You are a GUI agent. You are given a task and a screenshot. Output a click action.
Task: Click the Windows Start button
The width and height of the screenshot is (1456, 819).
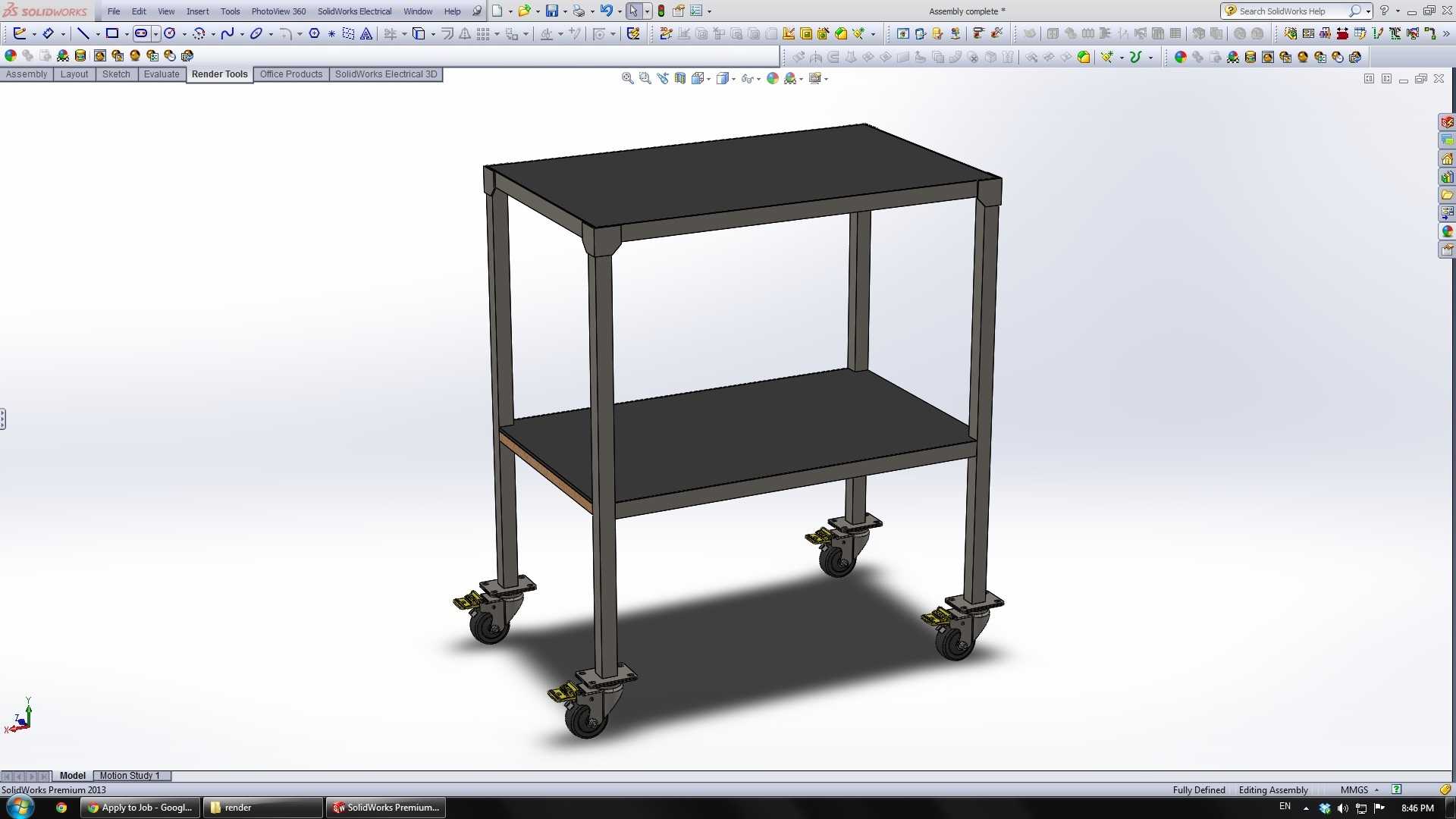20,807
